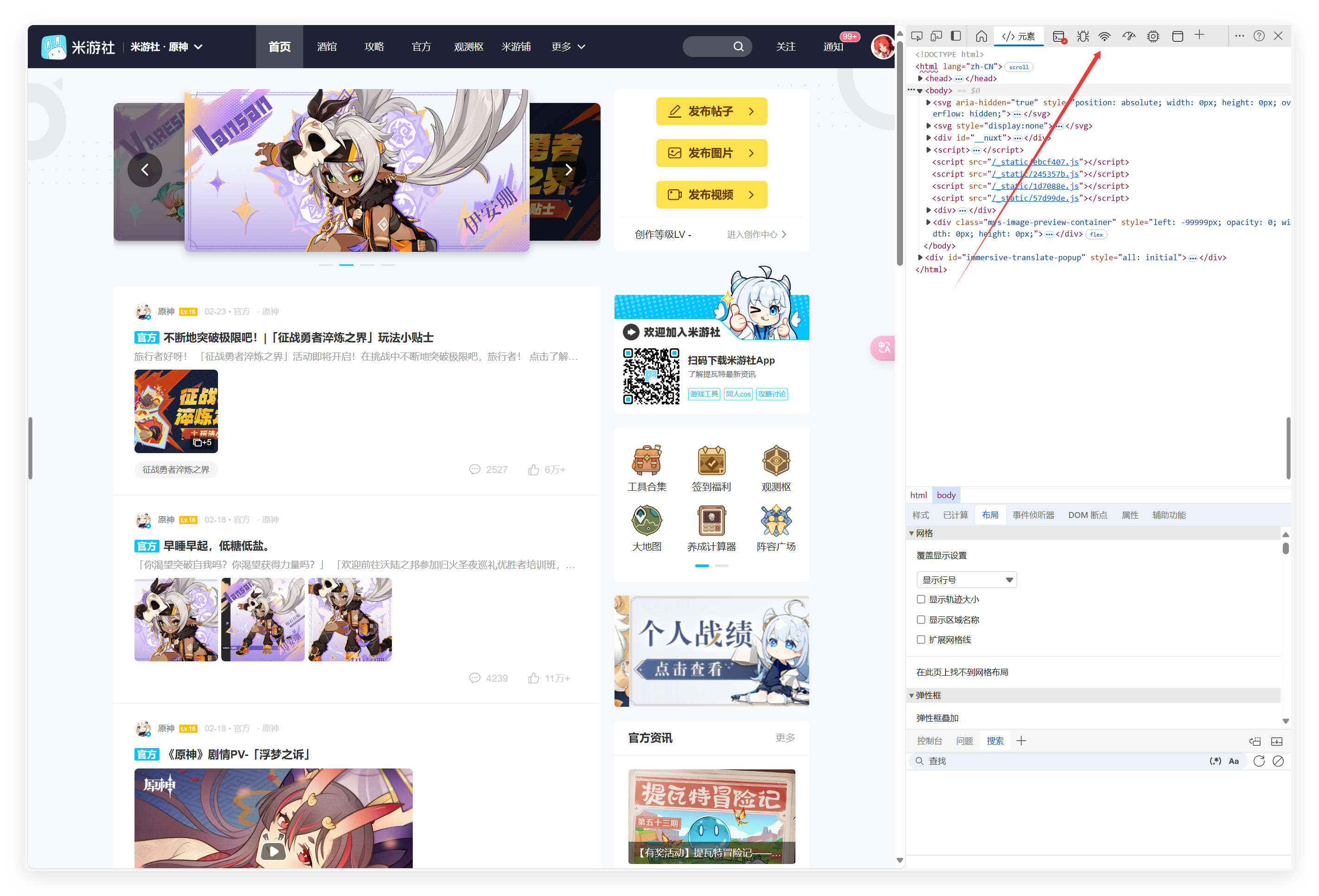Expand the div id __nuxt node
Image resolution: width=1319 pixels, height=896 pixels.
928,138
